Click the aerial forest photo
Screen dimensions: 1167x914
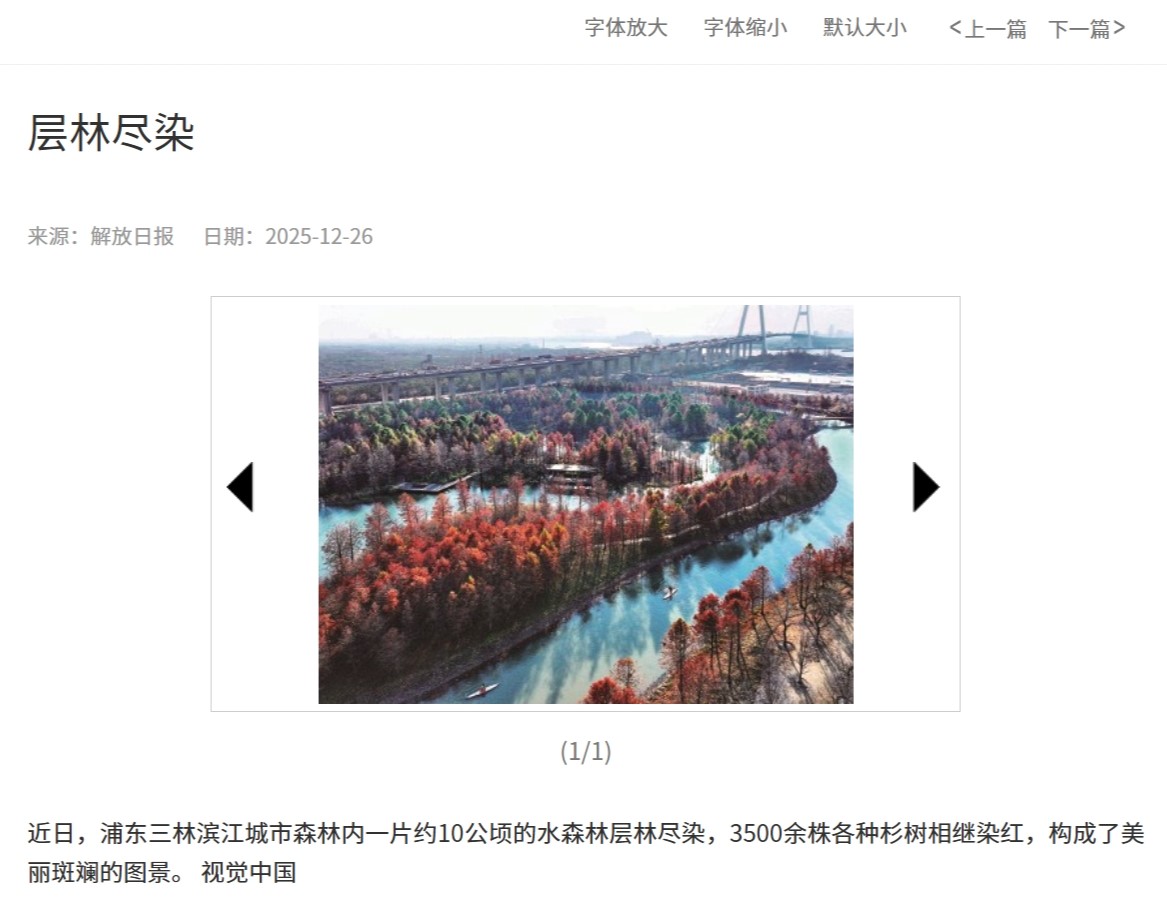(586, 504)
